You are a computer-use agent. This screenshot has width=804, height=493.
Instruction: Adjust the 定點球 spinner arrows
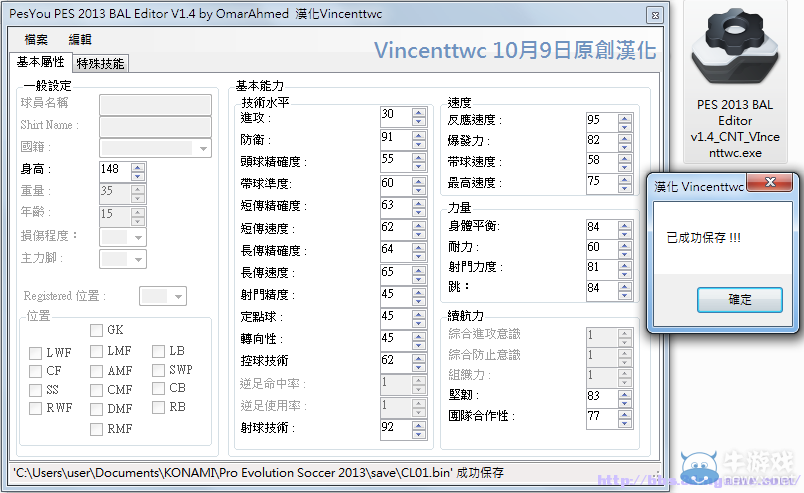419,318
